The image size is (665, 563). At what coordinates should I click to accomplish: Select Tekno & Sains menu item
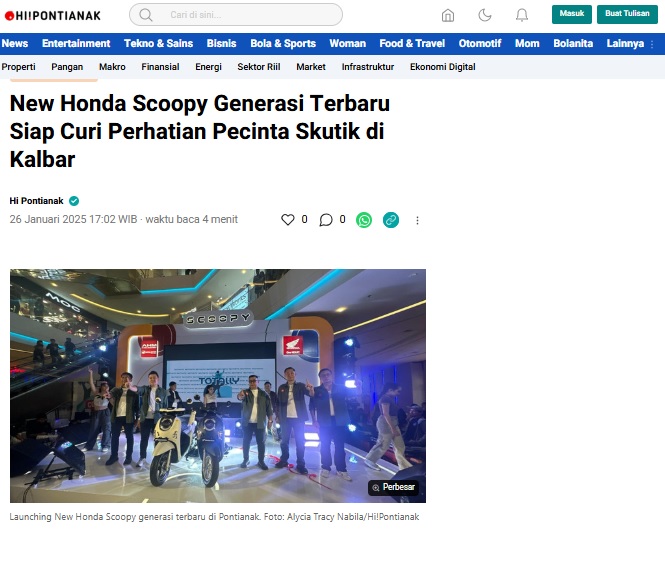point(158,44)
